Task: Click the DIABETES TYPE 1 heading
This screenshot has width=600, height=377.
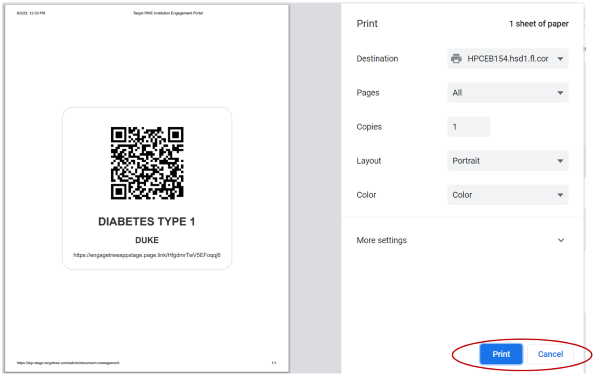Action: coord(147,222)
